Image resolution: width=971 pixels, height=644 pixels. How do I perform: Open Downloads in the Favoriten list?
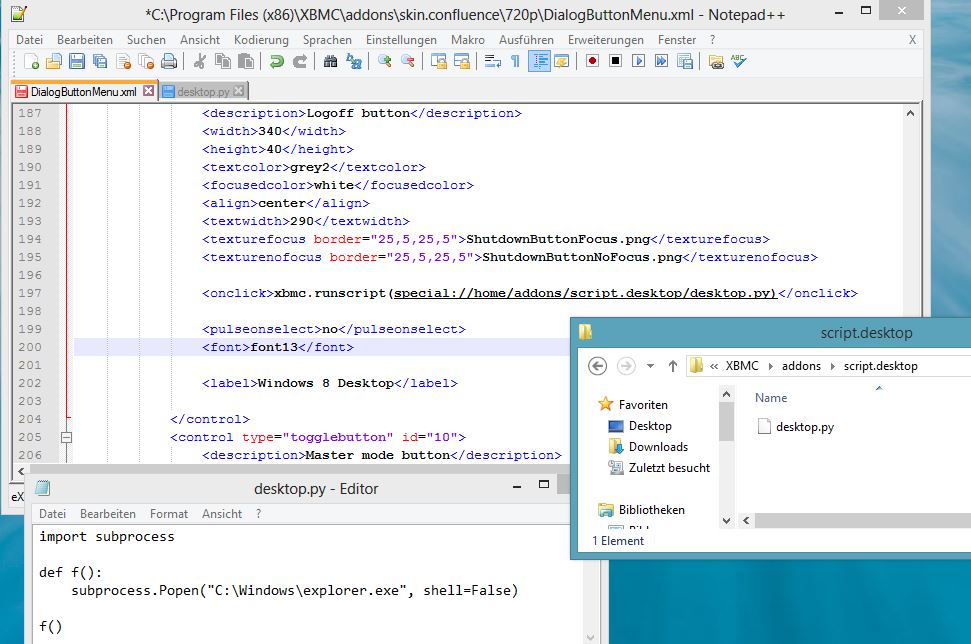point(658,447)
